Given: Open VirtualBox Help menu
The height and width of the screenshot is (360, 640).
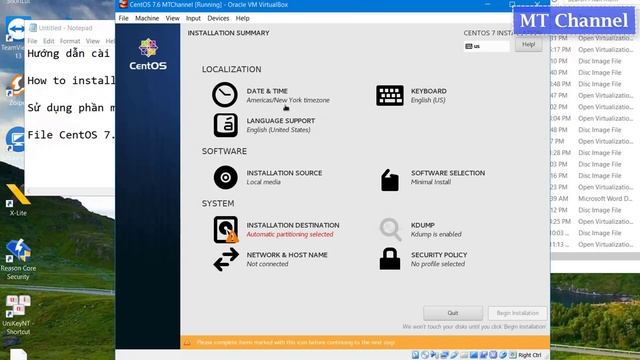Looking at the screenshot, I should pos(242,18).
